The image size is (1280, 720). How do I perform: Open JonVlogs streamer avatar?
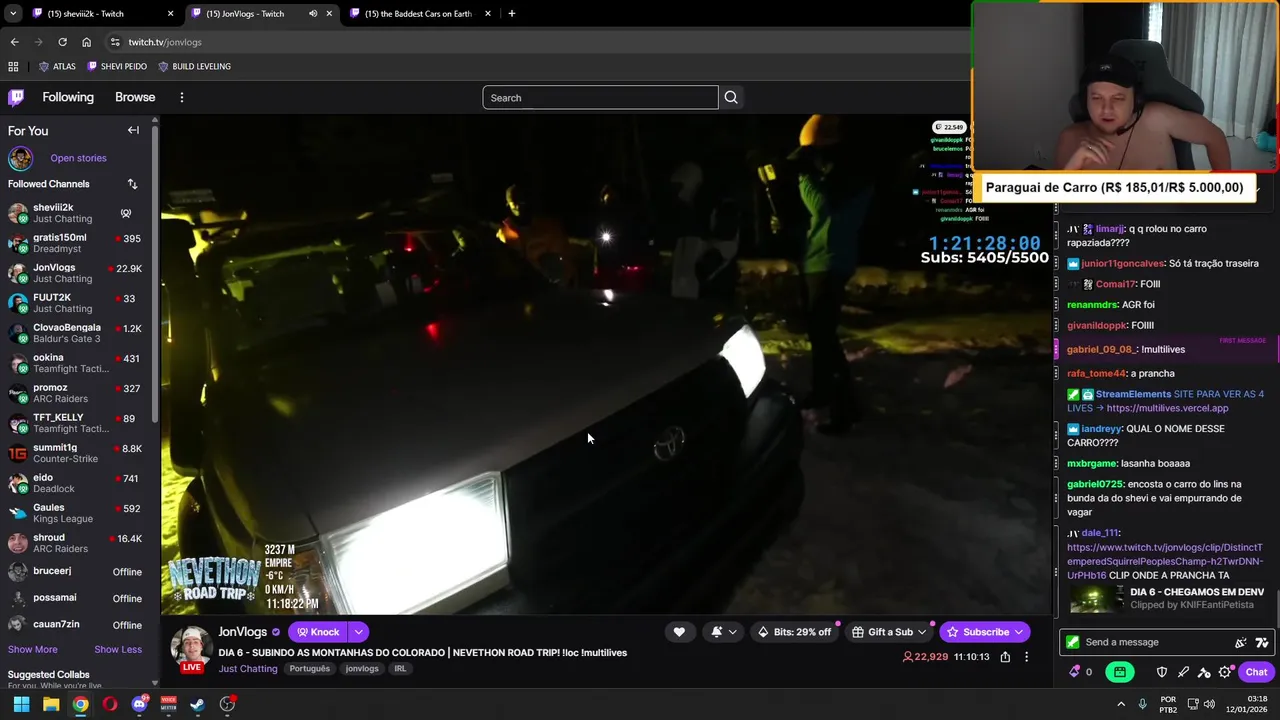point(191,647)
